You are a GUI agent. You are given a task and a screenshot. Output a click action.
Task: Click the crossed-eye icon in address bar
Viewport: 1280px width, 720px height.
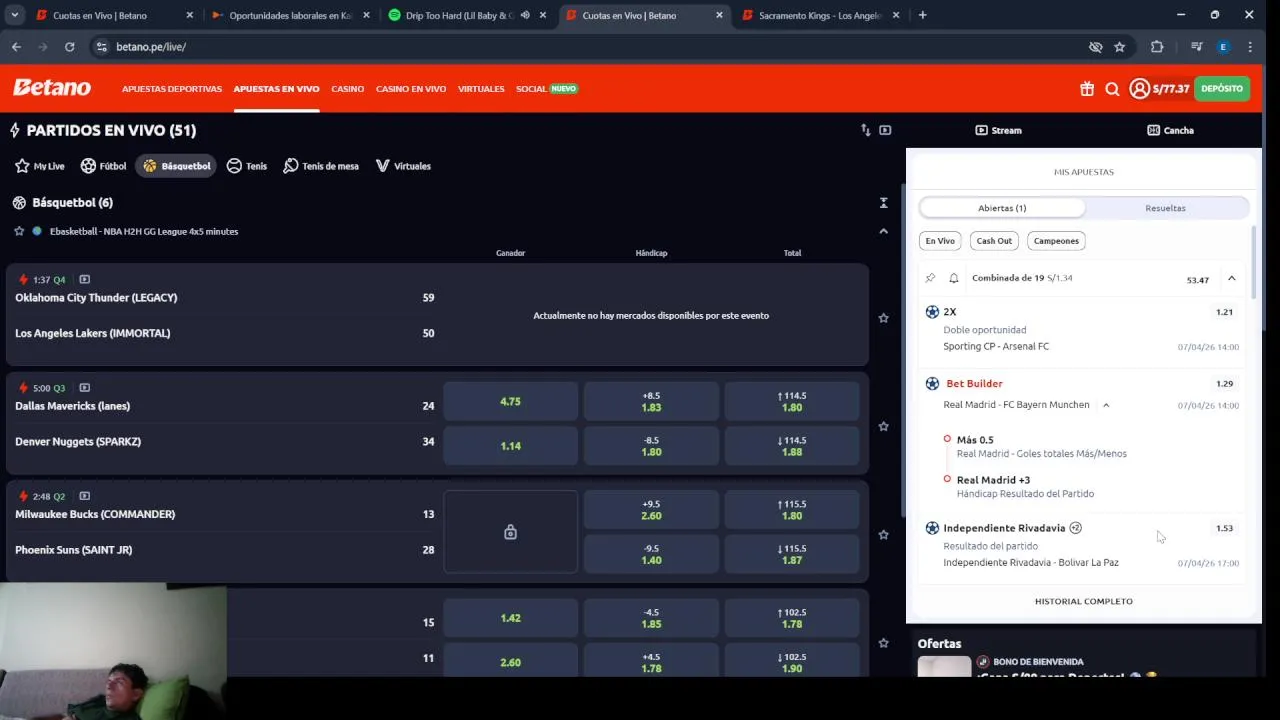tap(1095, 46)
